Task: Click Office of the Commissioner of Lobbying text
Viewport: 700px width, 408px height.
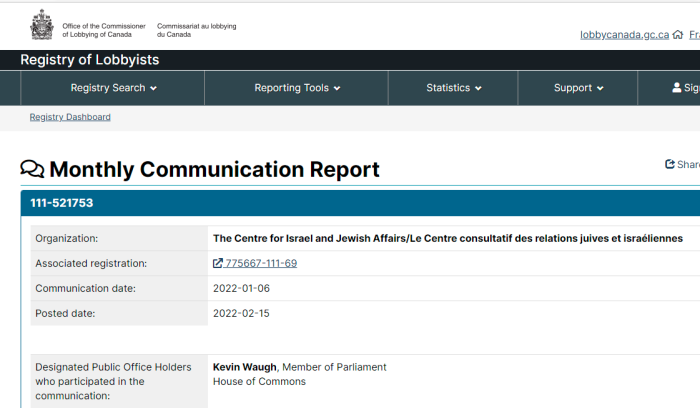Action: 104,30
